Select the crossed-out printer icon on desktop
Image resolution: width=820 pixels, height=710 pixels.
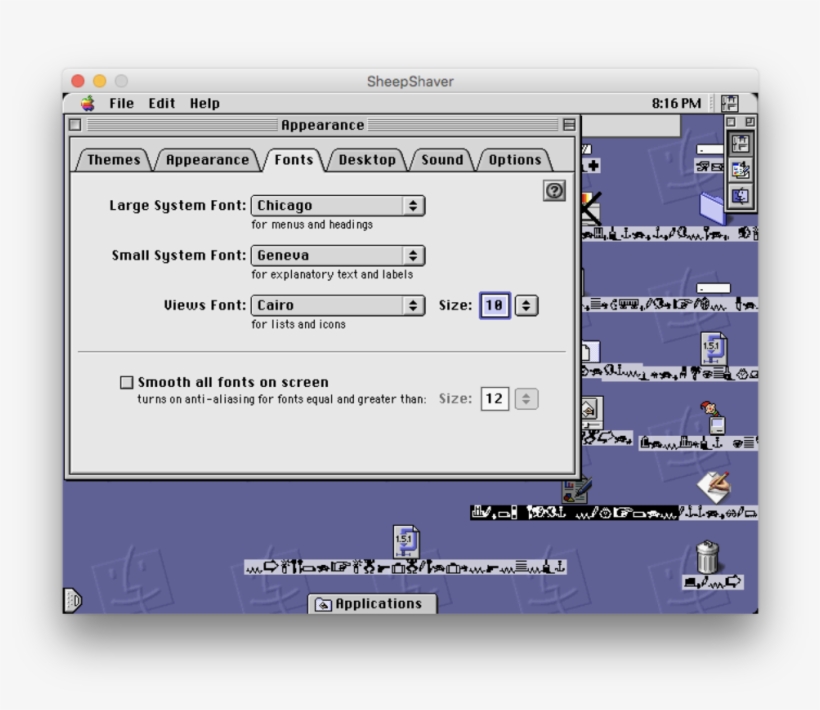(591, 208)
